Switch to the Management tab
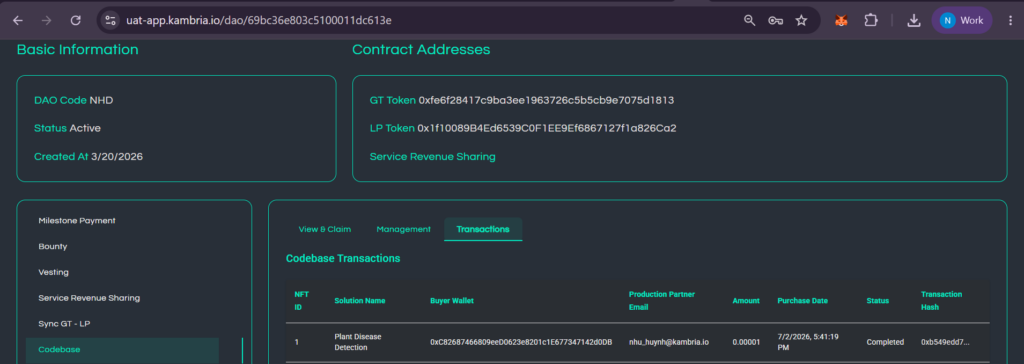The image size is (1024, 364). pos(404,229)
